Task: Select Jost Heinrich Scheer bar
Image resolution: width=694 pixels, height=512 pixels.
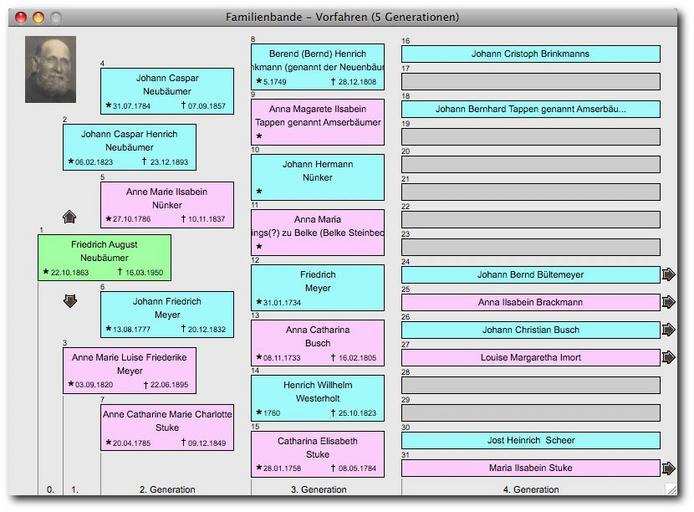Action: 531,440
